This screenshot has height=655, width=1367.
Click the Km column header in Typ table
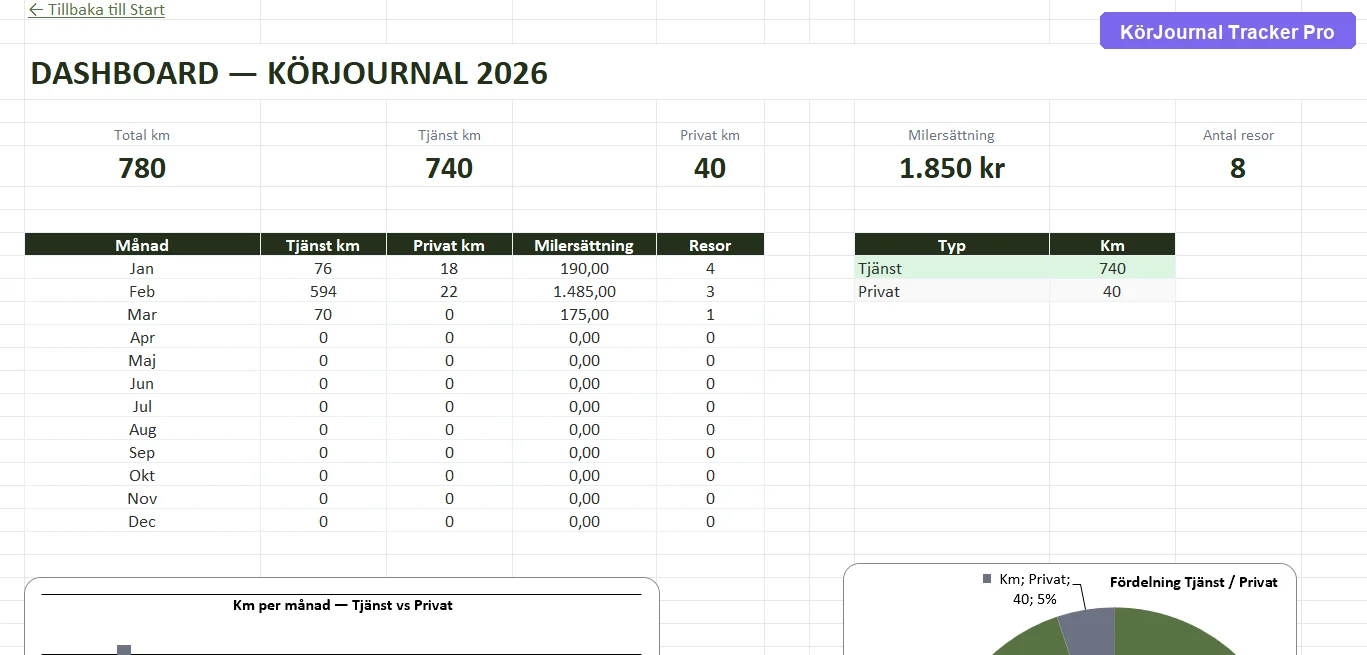coord(1112,245)
